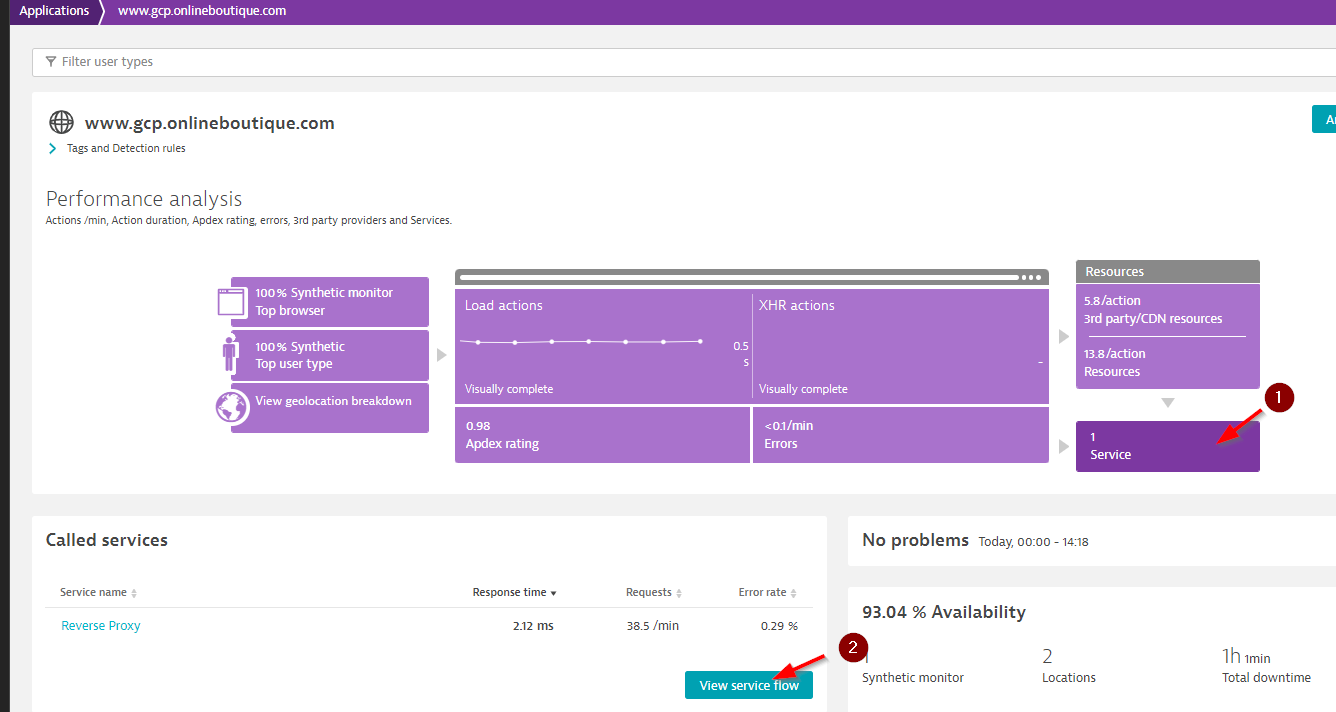1336x712 pixels.
Task: Select the Top browser monitor icon
Action: 231,301
